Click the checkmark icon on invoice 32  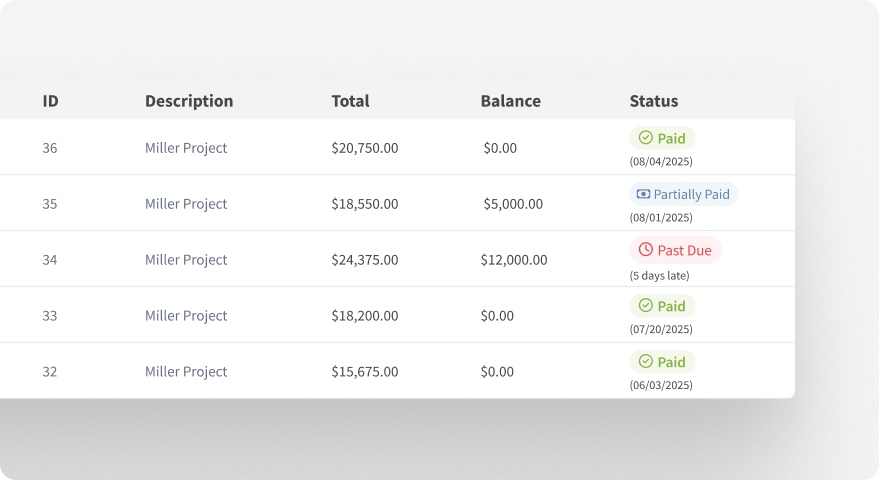tap(645, 362)
